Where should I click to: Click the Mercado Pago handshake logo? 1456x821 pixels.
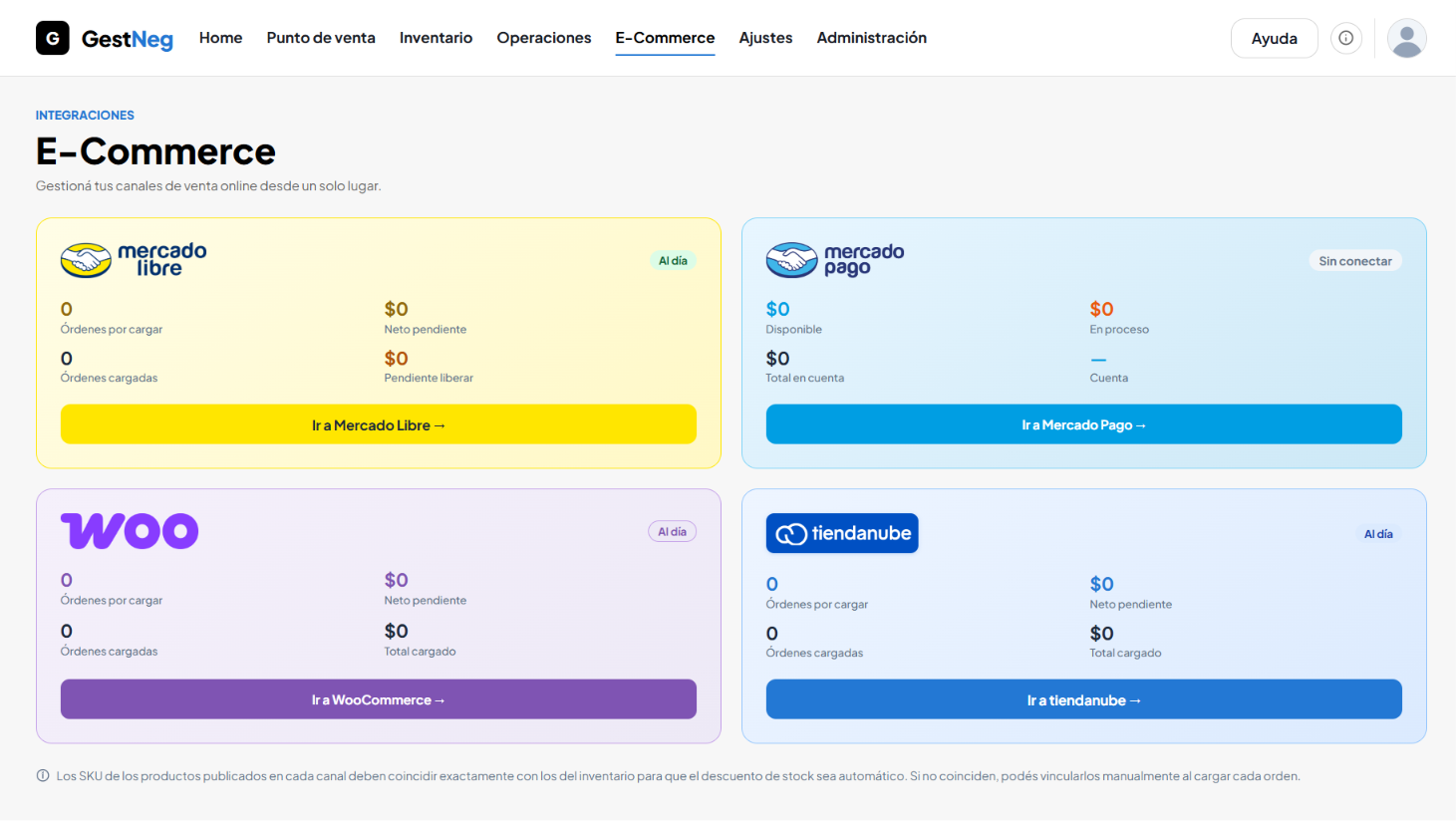point(791,260)
